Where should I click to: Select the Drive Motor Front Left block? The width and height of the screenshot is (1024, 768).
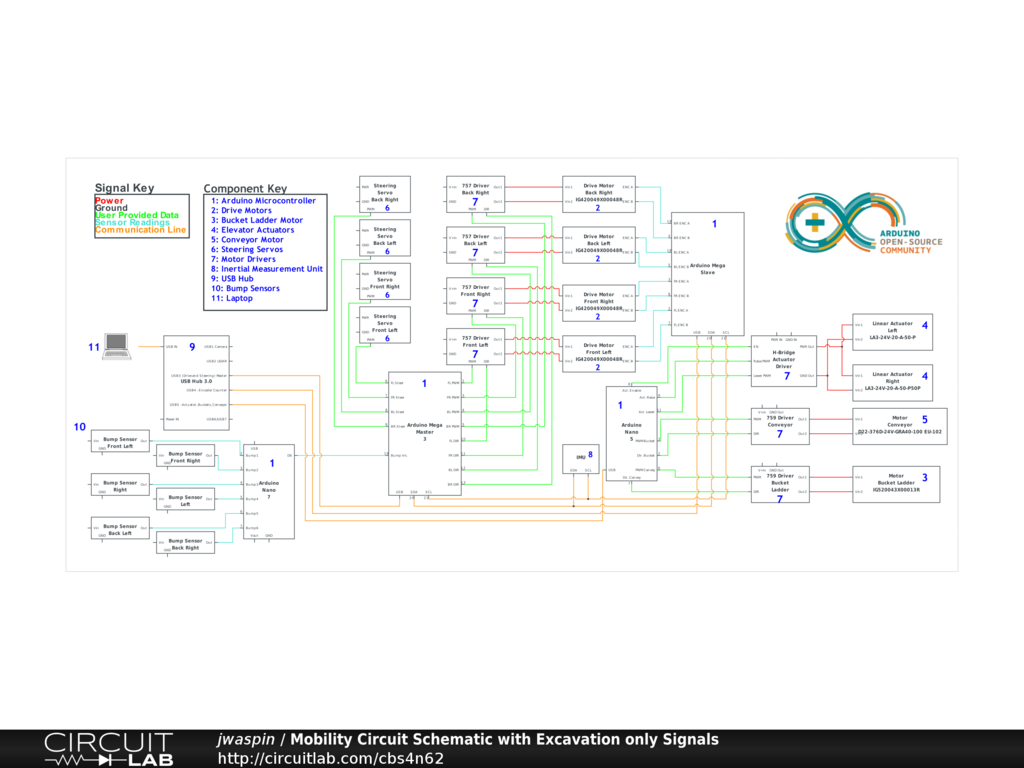[x=598, y=353]
